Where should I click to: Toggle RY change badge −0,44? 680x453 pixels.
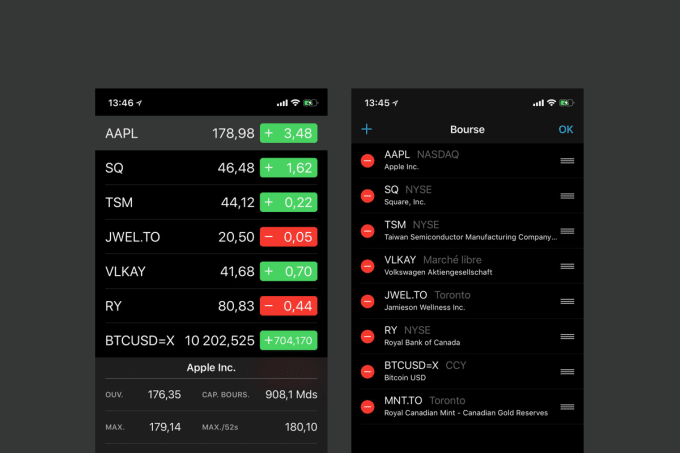[288, 306]
